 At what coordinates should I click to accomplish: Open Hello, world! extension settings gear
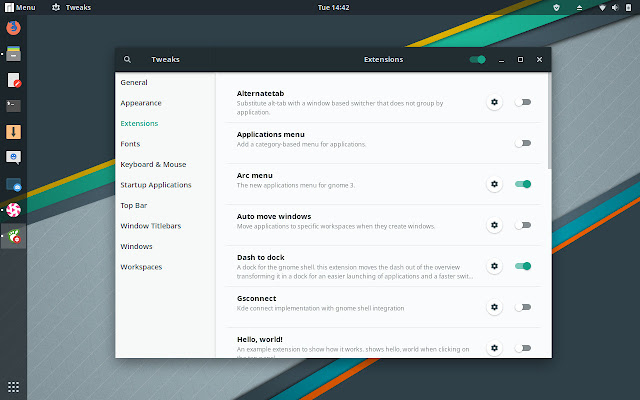[494, 348]
